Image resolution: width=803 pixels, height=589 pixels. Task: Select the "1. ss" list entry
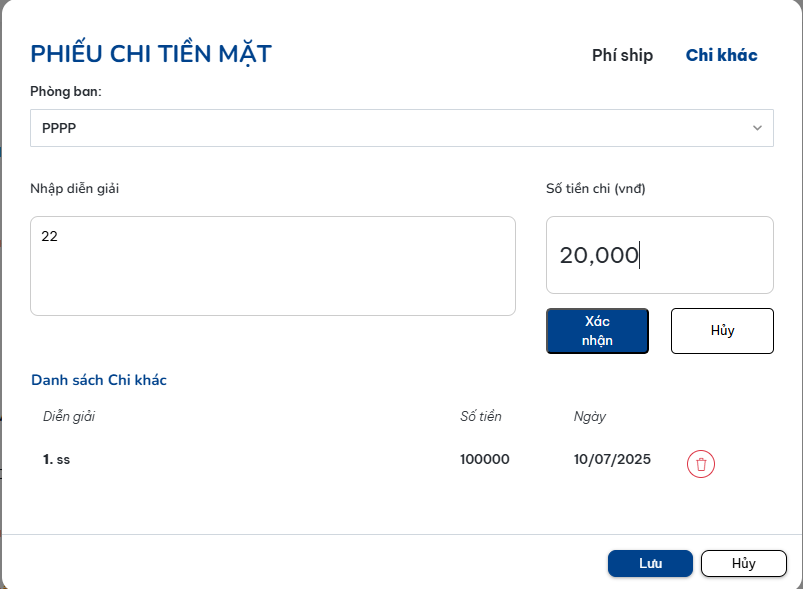[57, 460]
